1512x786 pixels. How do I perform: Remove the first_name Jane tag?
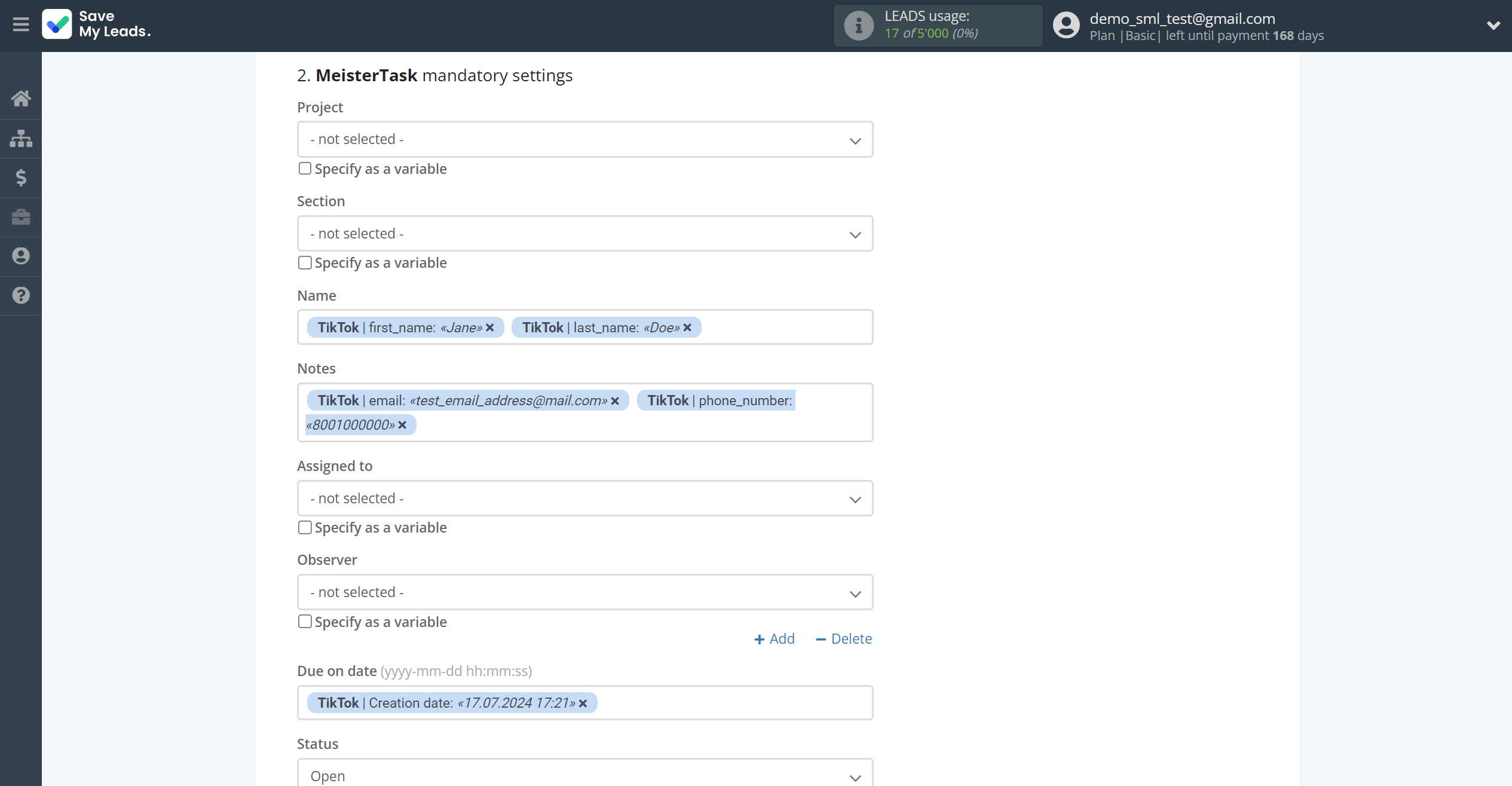pos(490,328)
